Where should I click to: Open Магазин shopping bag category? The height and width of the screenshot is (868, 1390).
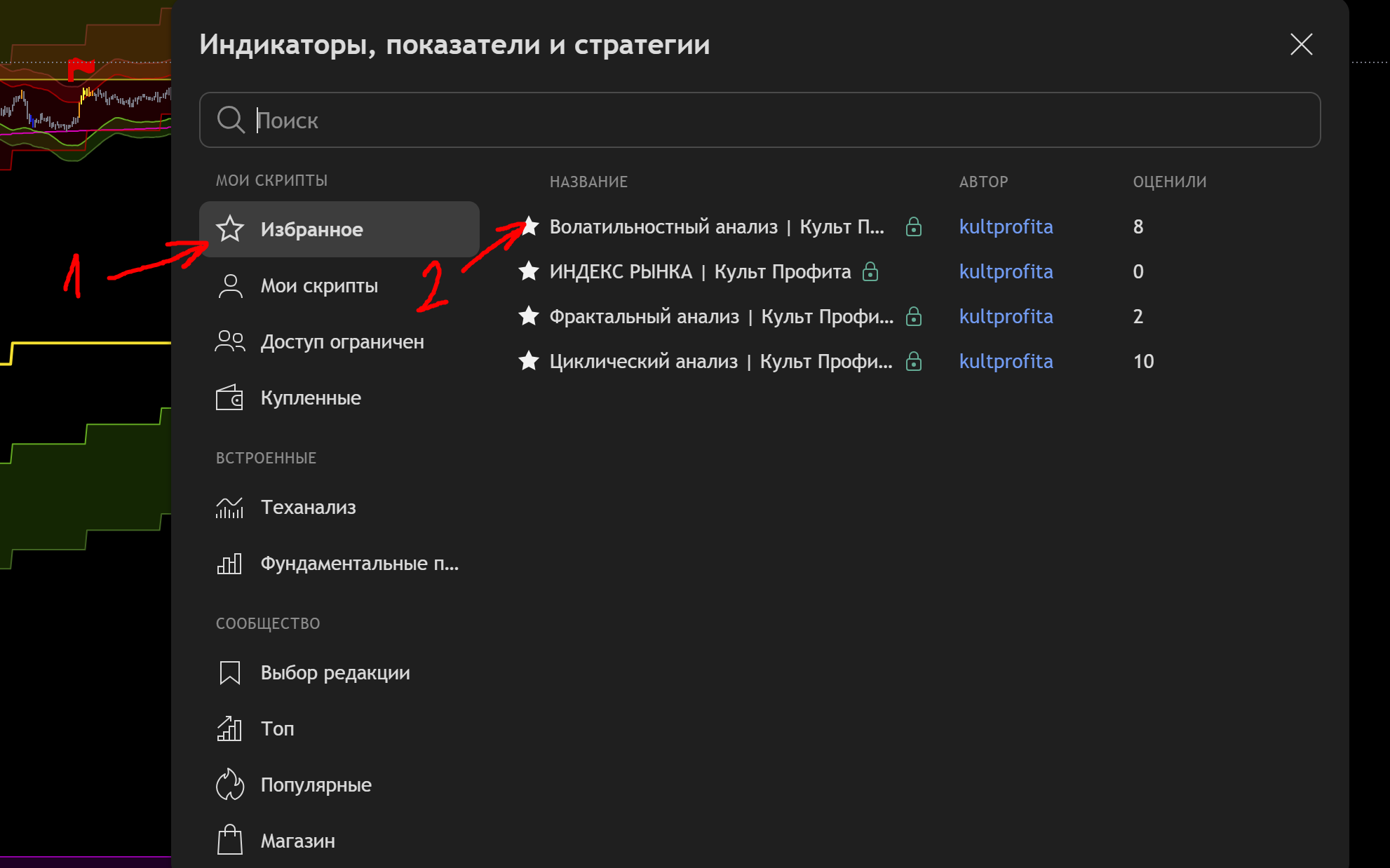coord(297,841)
